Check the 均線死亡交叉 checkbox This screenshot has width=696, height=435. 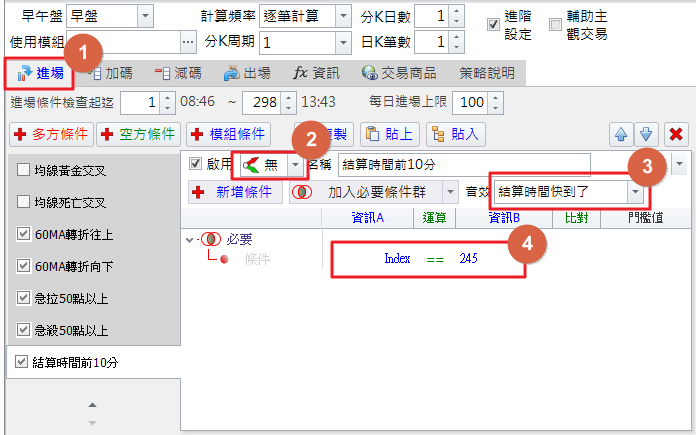pyautogui.click(x=23, y=202)
